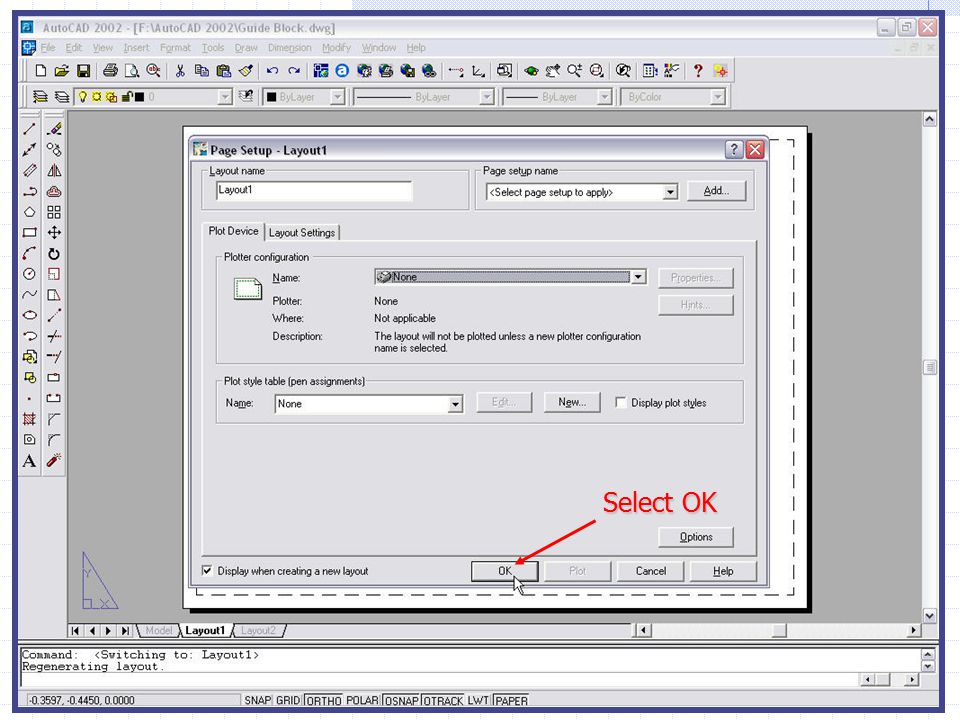Toggle LWT lineweight display
The height and width of the screenshot is (720, 960).
(x=478, y=700)
